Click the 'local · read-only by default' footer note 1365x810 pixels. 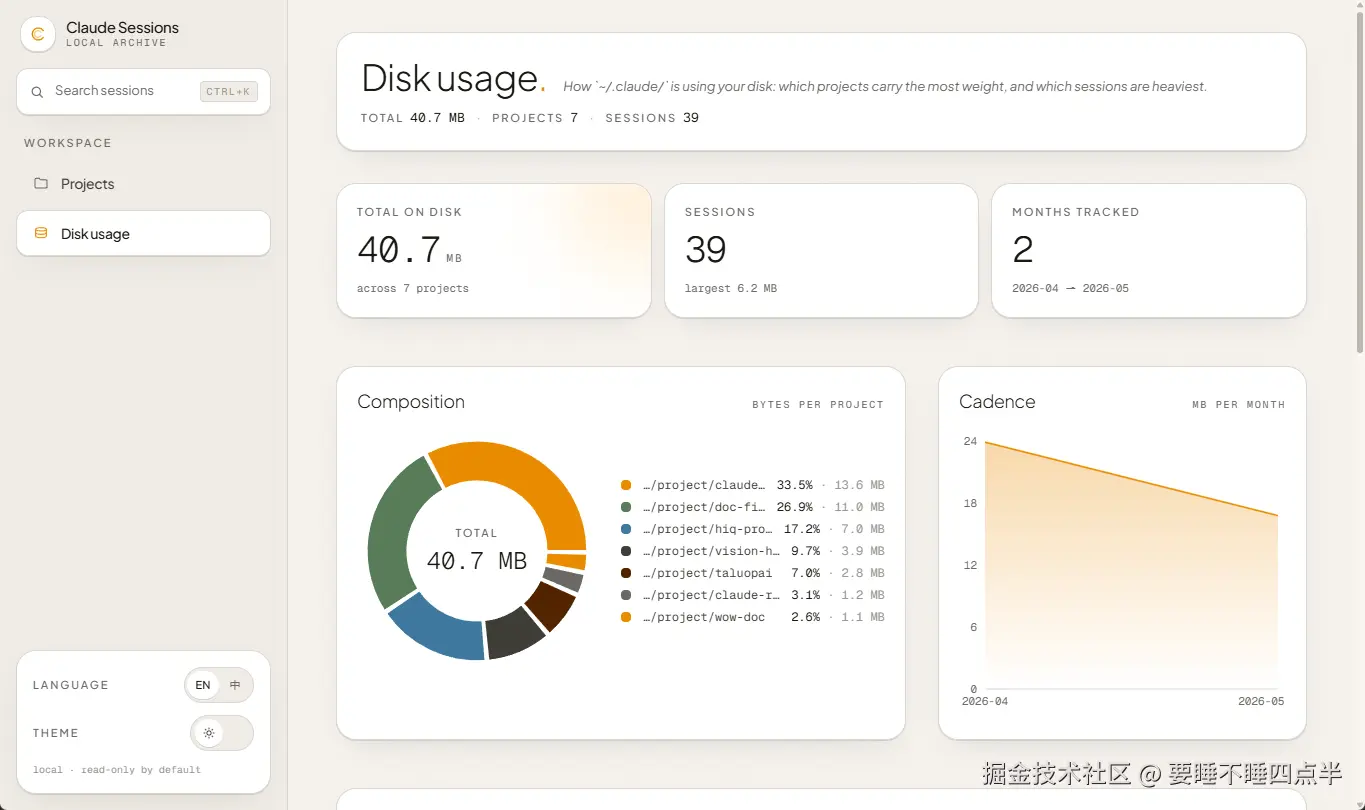117,770
